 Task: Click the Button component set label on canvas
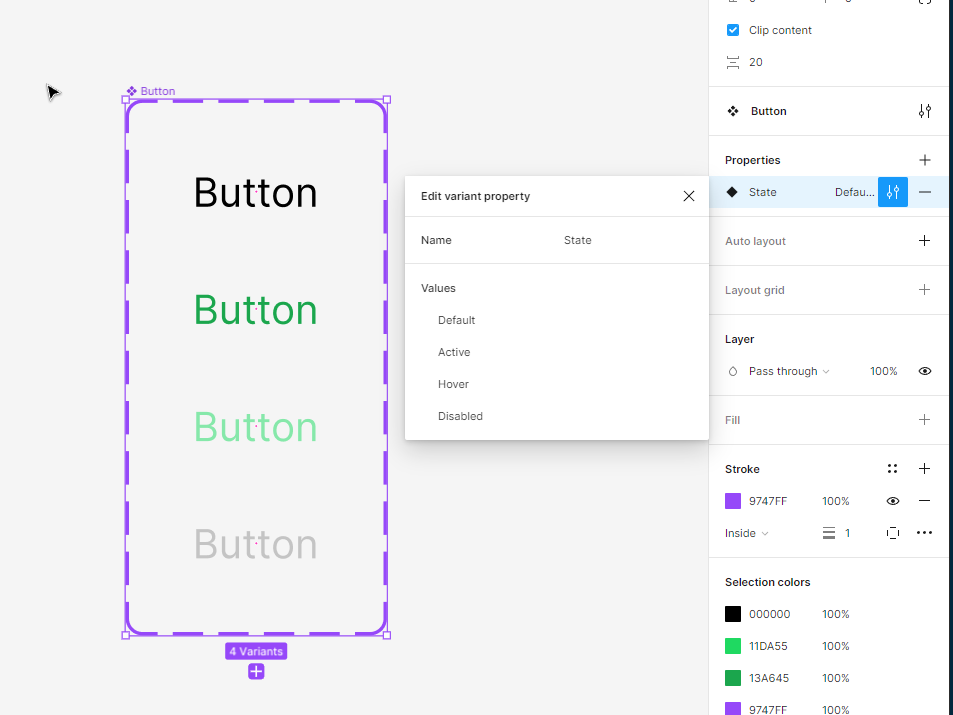click(151, 91)
